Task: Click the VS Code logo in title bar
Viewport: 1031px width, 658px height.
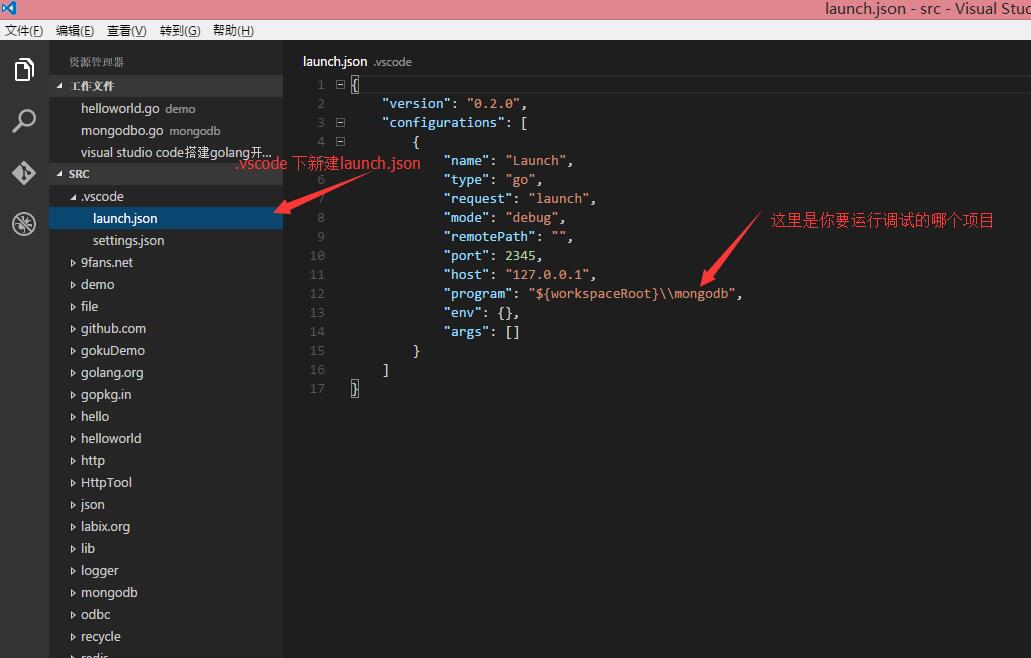Action: (9, 9)
